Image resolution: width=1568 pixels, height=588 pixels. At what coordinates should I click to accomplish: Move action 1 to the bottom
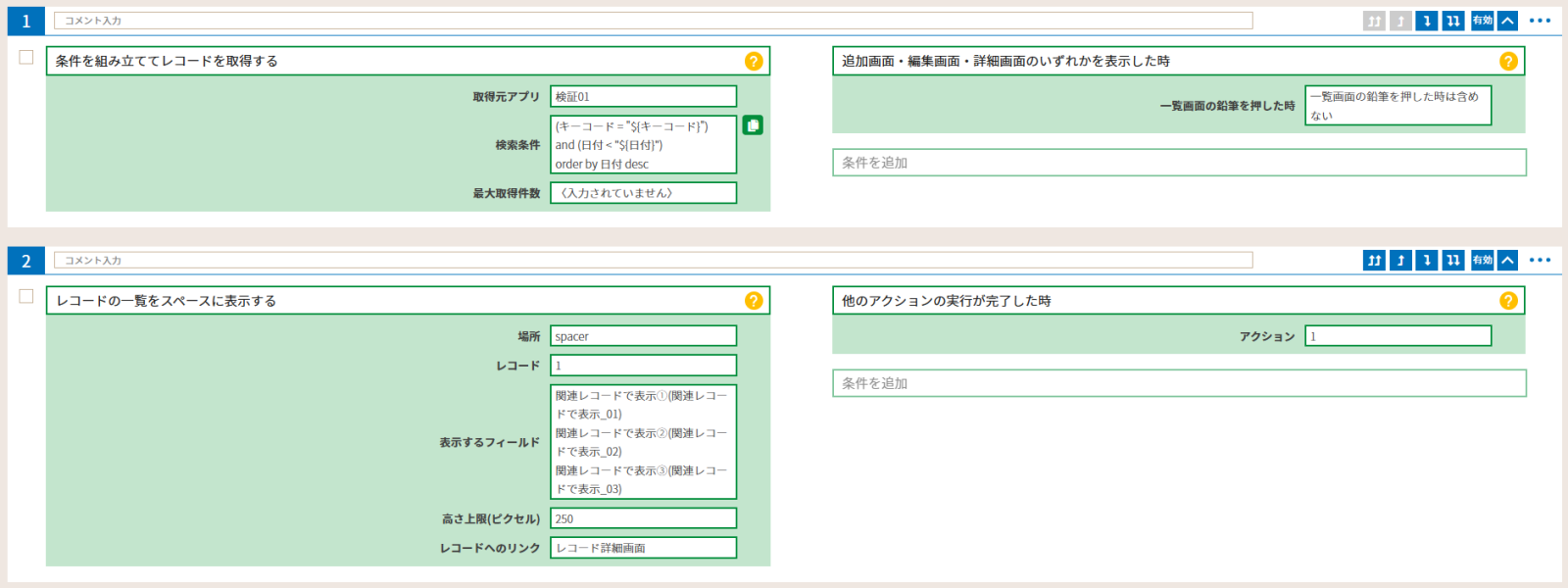click(x=1453, y=21)
